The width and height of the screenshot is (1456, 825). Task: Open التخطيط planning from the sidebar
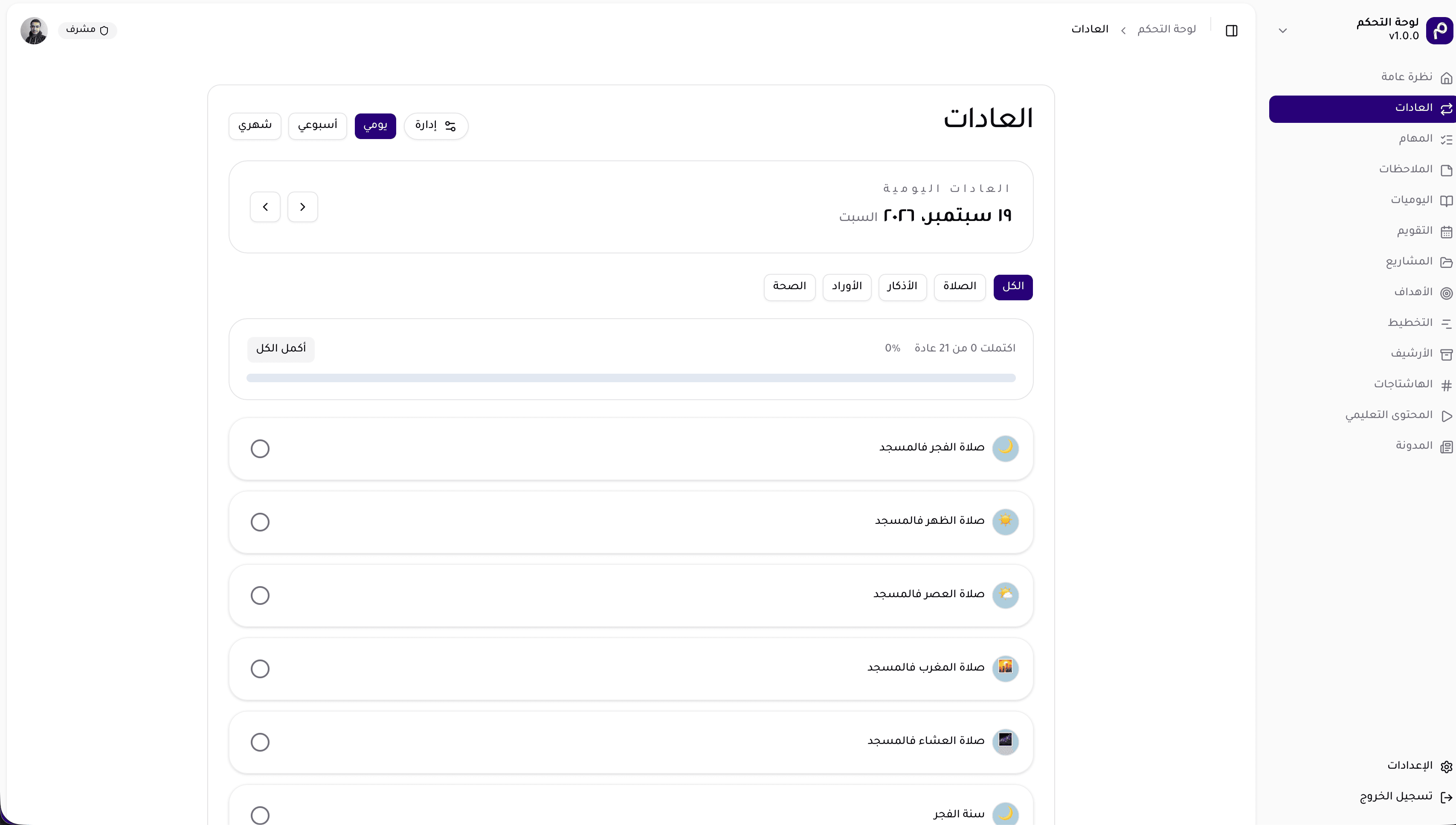click(1362, 323)
